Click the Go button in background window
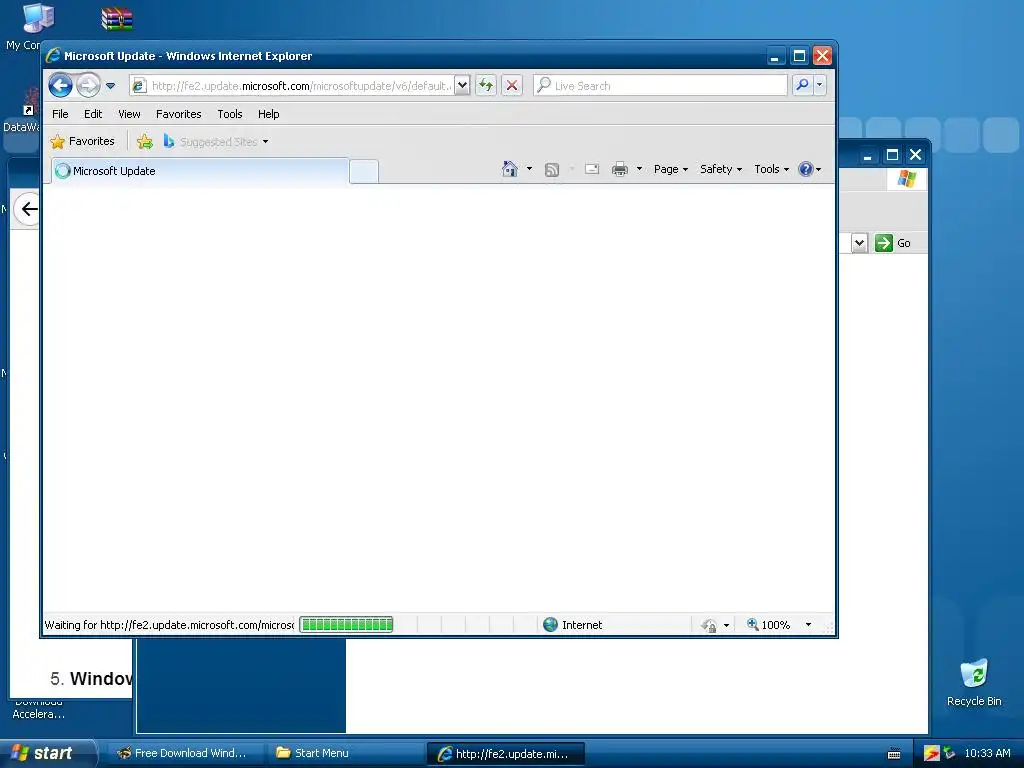Image resolution: width=1024 pixels, height=768 pixels. [x=893, y=243]
